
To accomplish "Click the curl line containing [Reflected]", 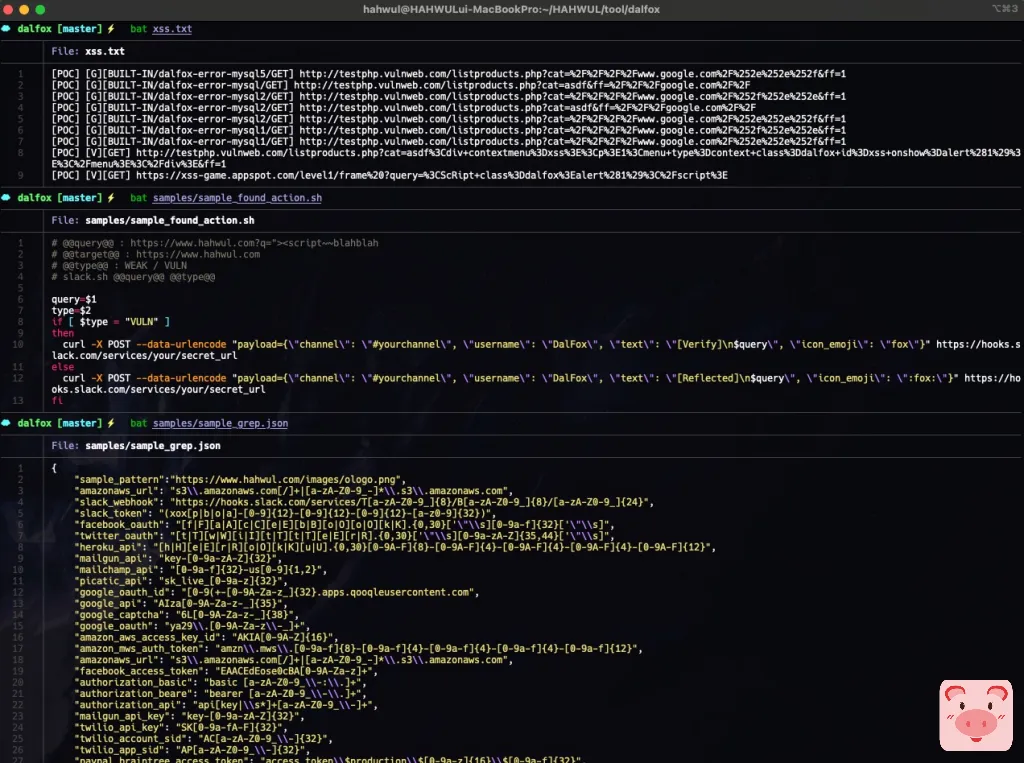I will 536,384.
